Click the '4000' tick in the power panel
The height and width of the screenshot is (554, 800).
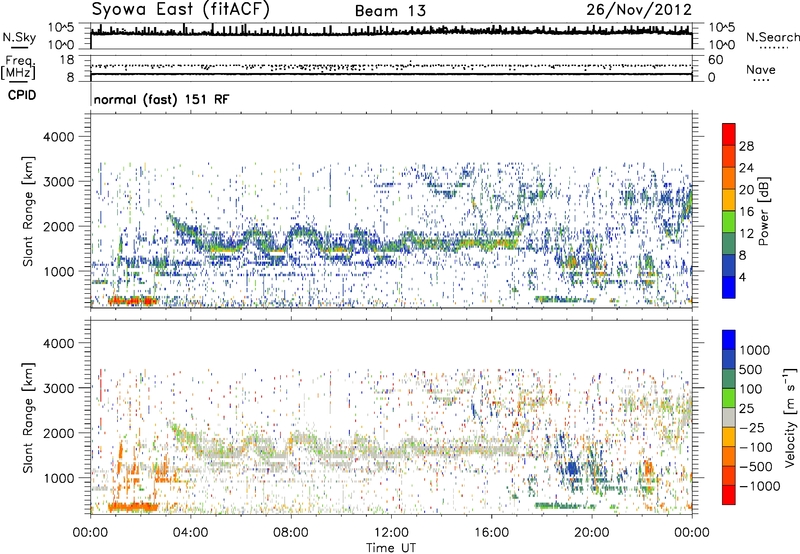point(58,137)
